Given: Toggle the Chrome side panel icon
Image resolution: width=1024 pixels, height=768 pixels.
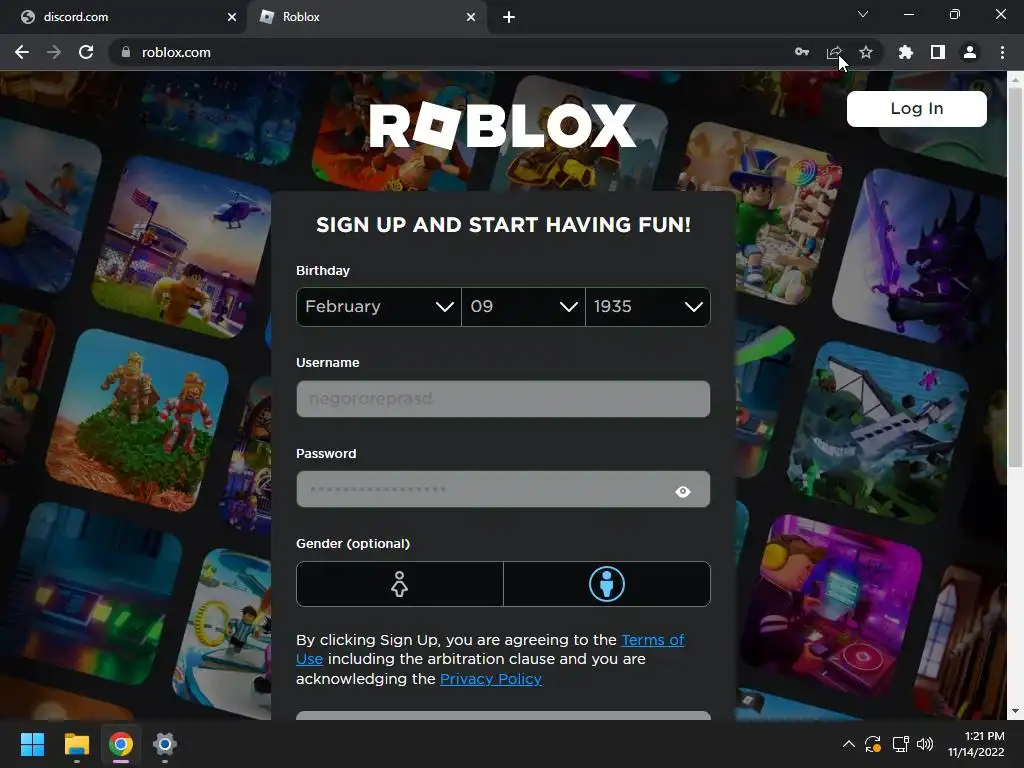Looking at the screenshot, I should 938,52.
